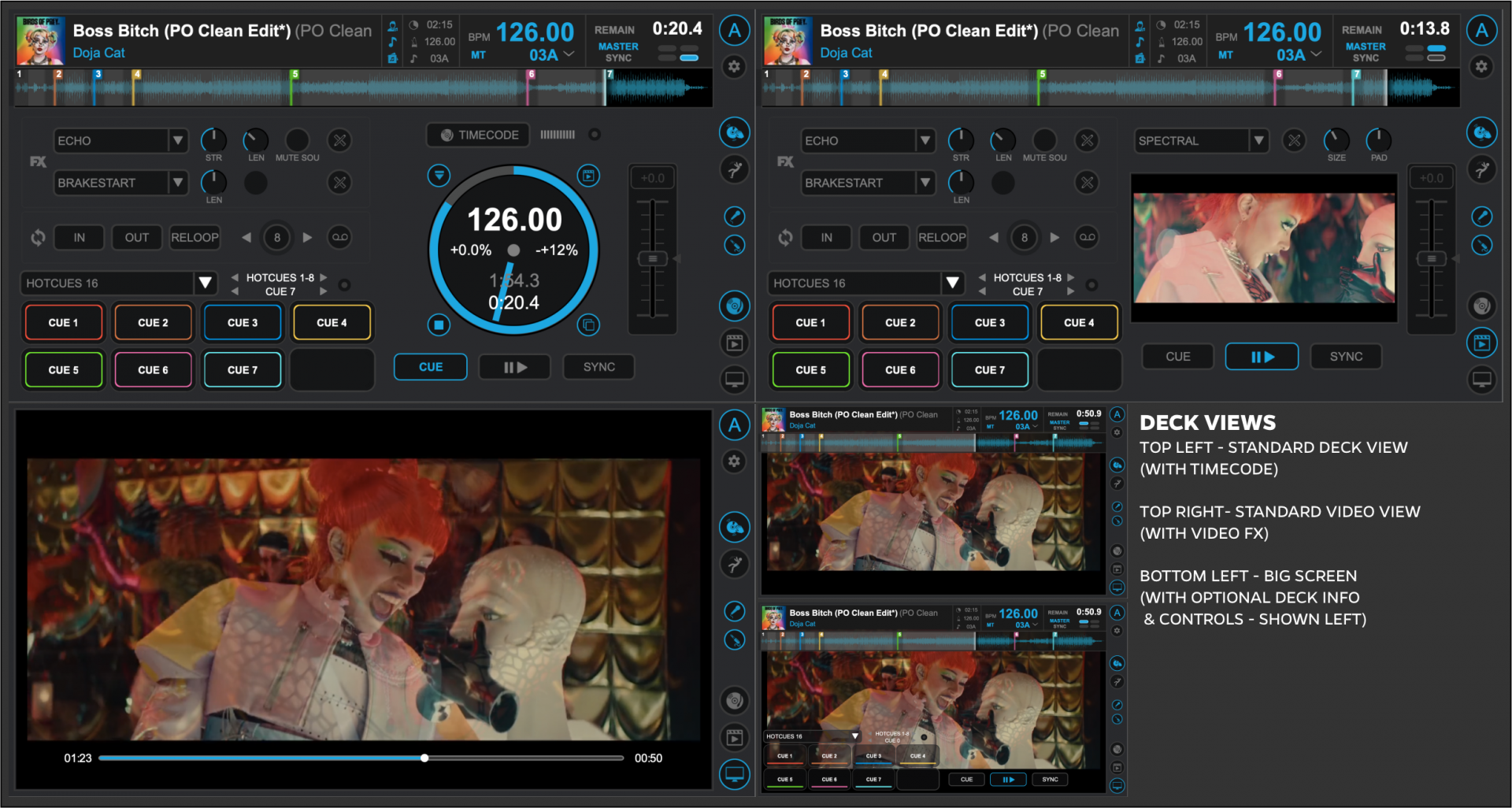
Task: Activate video view icon in top-right deck sidebar
Action: click(x=1481, y=343)
